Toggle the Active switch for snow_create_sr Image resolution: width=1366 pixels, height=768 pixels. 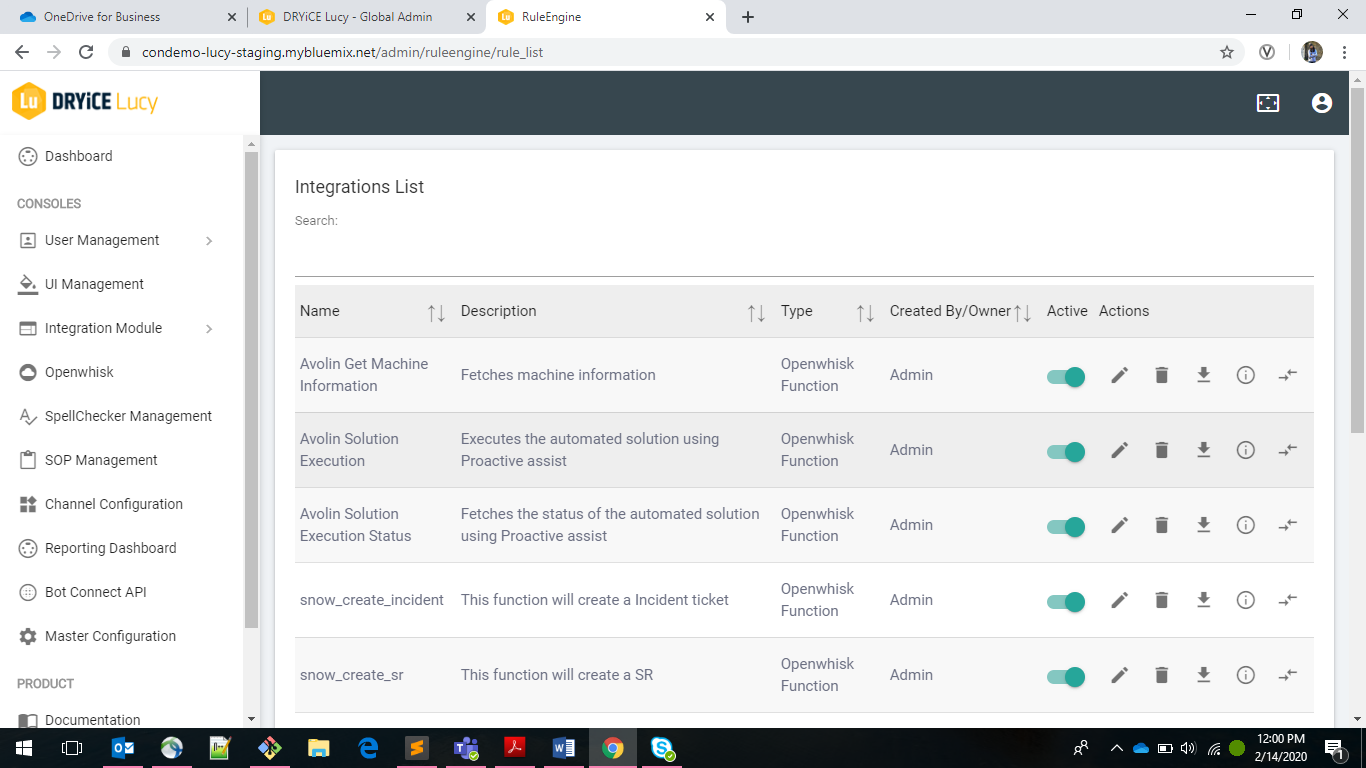point(1066,675)
